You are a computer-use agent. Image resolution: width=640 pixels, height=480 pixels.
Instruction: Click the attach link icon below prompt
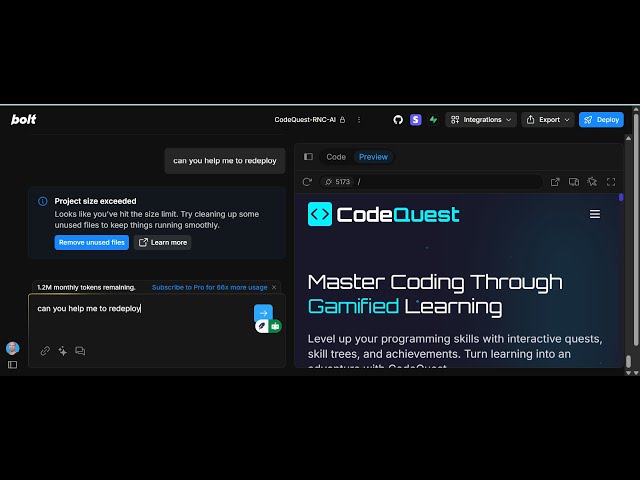(x=45, y=351)
